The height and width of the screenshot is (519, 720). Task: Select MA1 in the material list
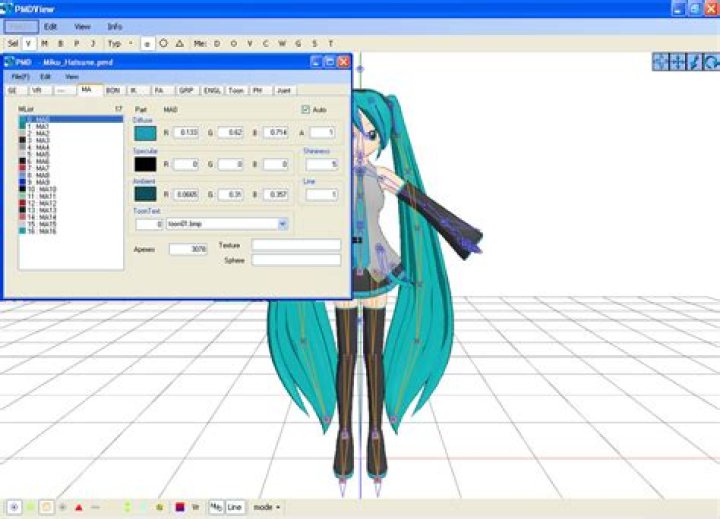pos(71,126)
